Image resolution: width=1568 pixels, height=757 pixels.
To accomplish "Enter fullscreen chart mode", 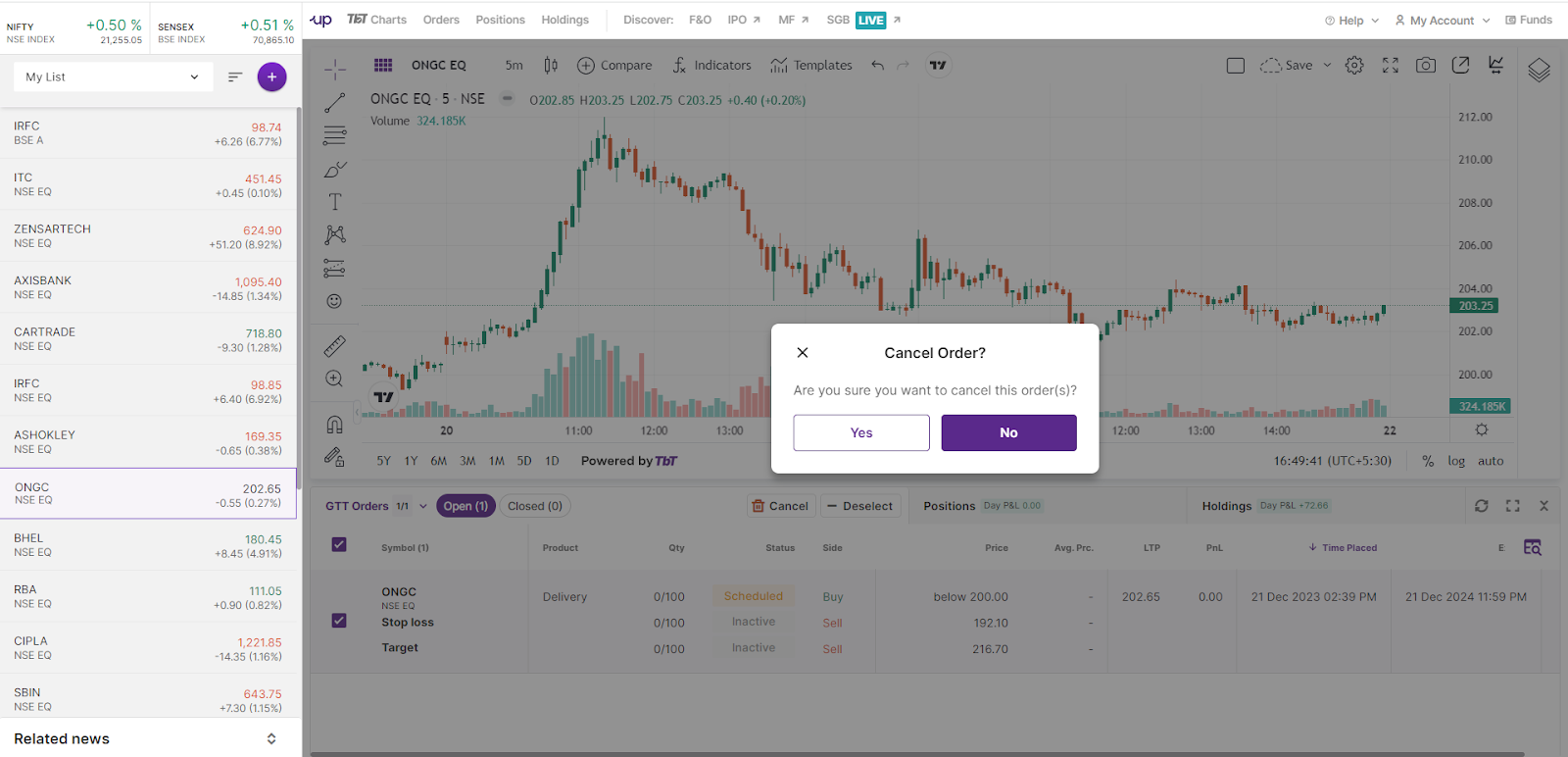I will [x=1390, y=66].
